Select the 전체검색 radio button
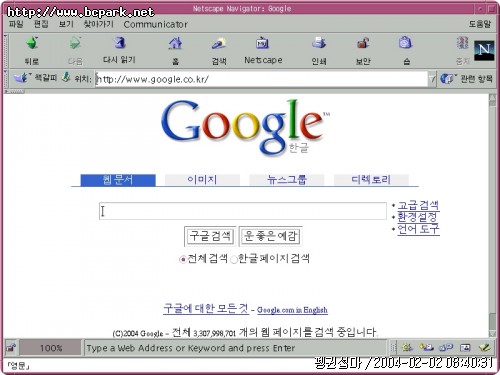The width and height of the screenshot is (500, 375). 183,259
